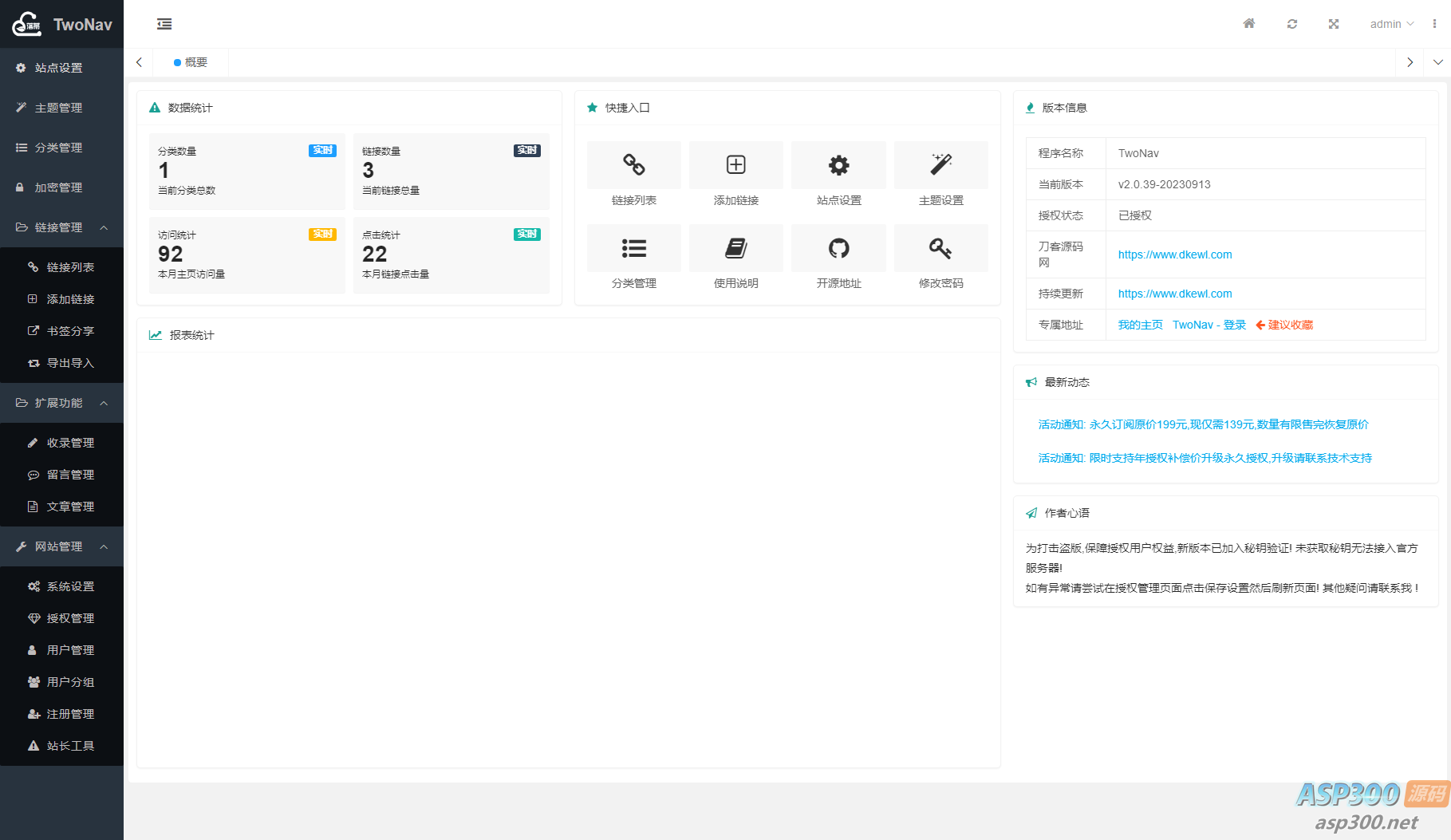Click the 最新动态 megaphone icon

pos(1031,382)
